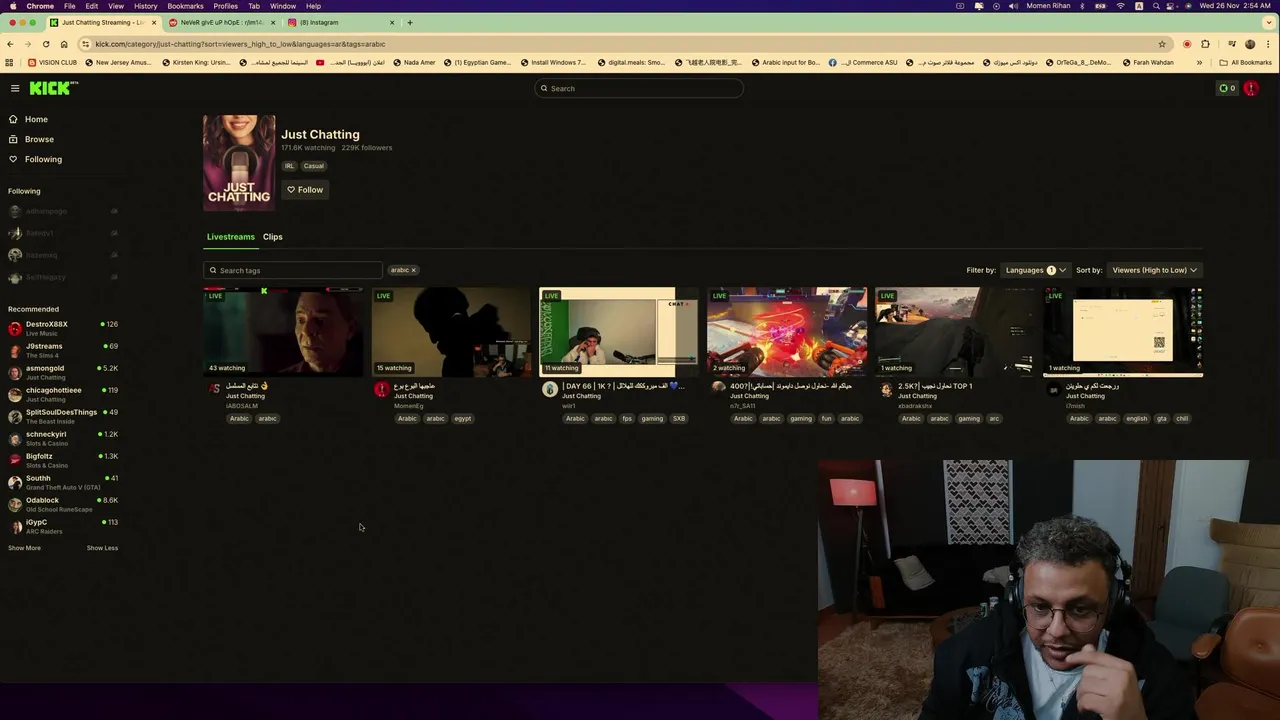Open the Browse section in sidebar
The image size is (1280, 720).
(x=39, y=139)
